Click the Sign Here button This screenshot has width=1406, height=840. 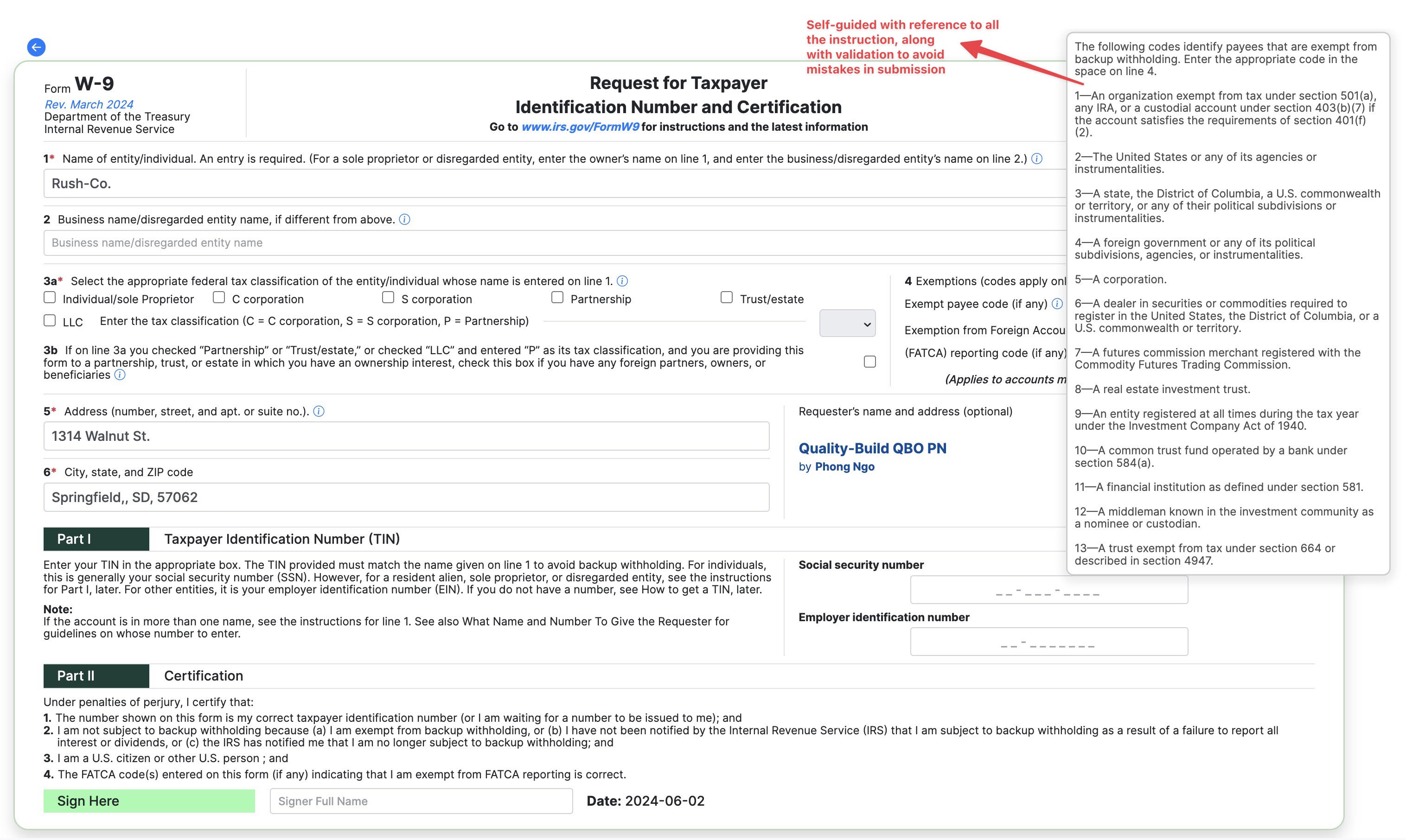[149, 801]
